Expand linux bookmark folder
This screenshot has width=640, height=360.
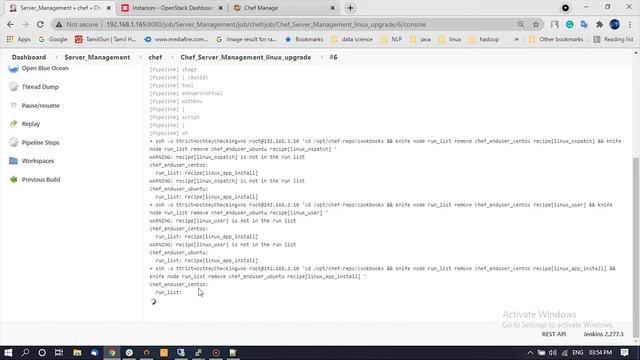[x=450, y=39]
